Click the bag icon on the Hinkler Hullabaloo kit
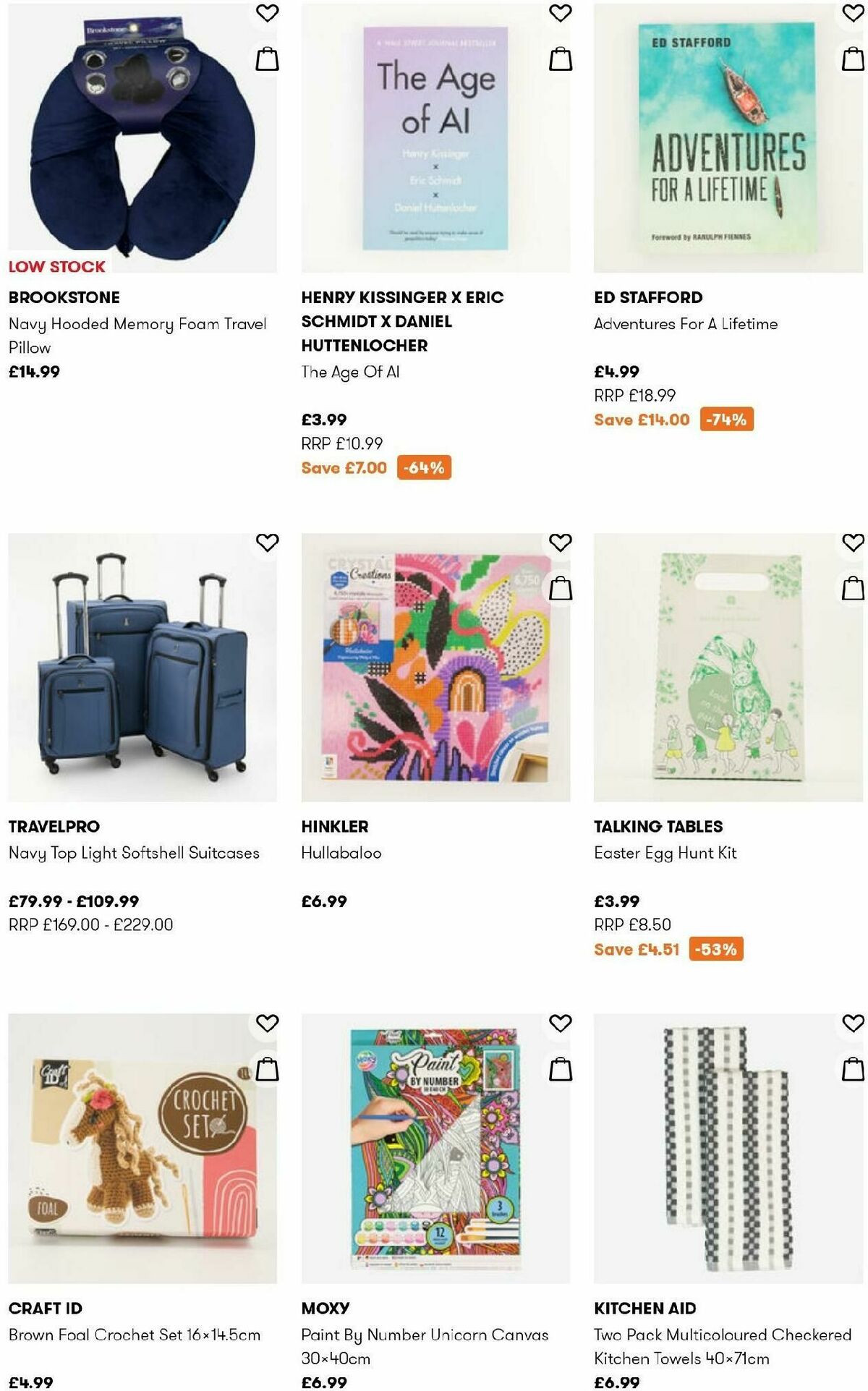868x1391 pixels. point(561,589)
